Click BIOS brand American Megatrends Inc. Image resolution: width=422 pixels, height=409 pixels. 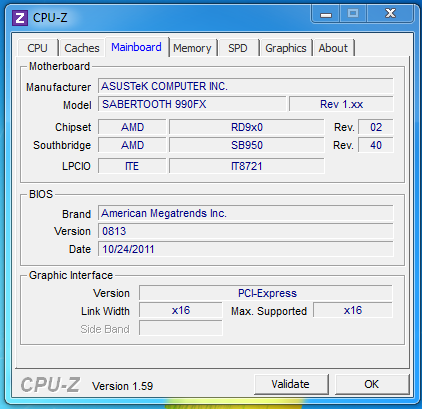pyautogui.click(x=246, y=213)
